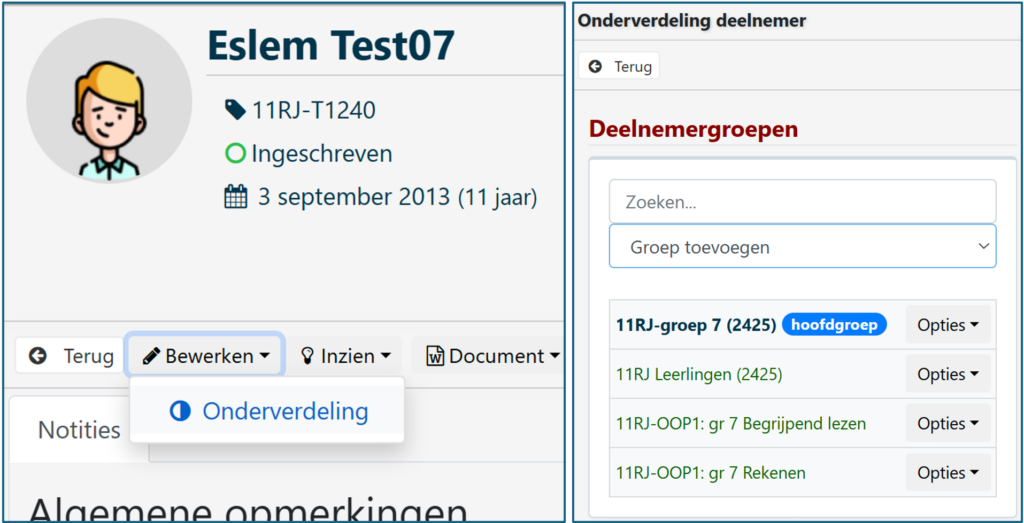Open the Bewerken dropdown menu
The image size is (1024, 523).
205,356
